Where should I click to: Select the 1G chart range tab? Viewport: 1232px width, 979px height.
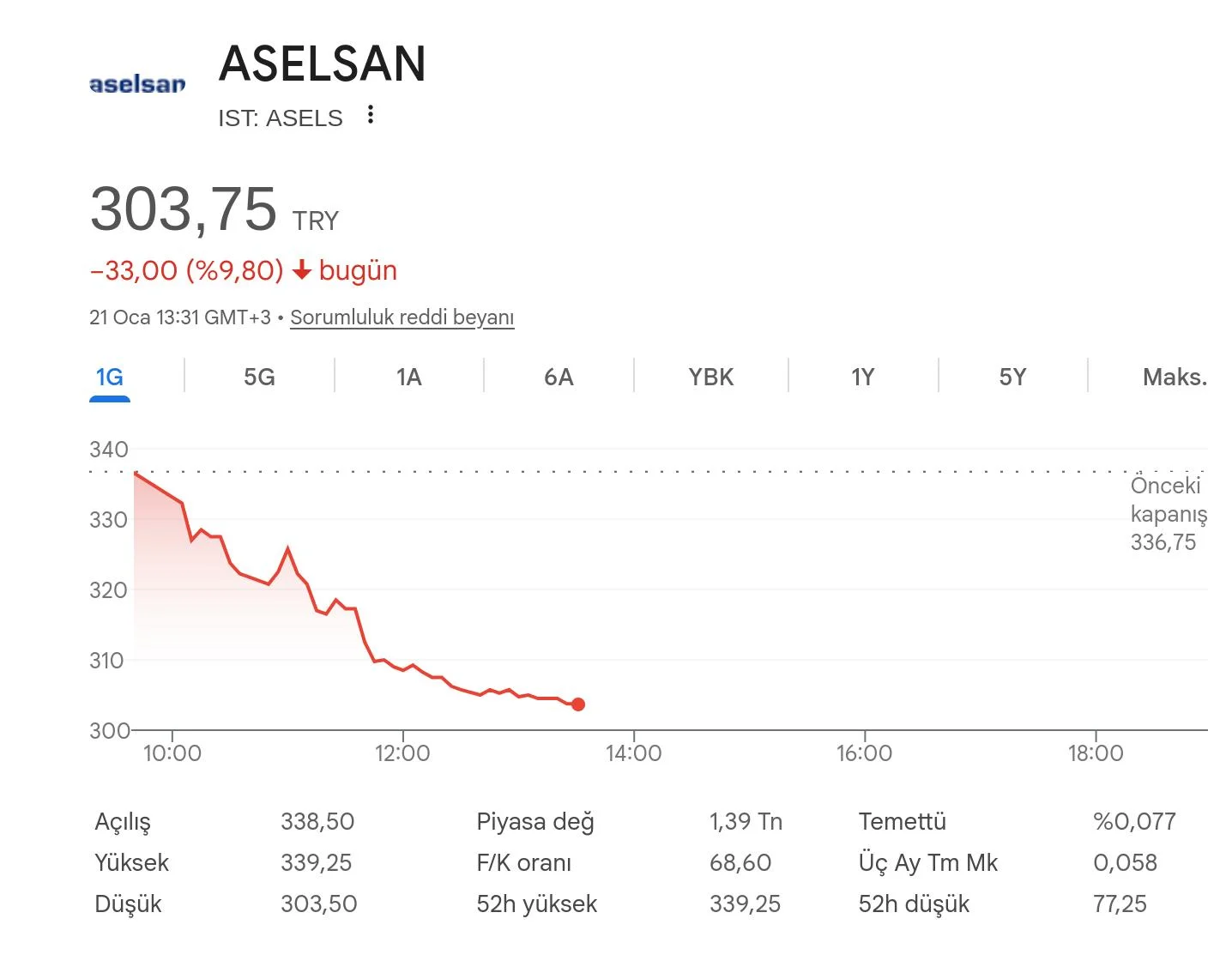coord(110,378)
